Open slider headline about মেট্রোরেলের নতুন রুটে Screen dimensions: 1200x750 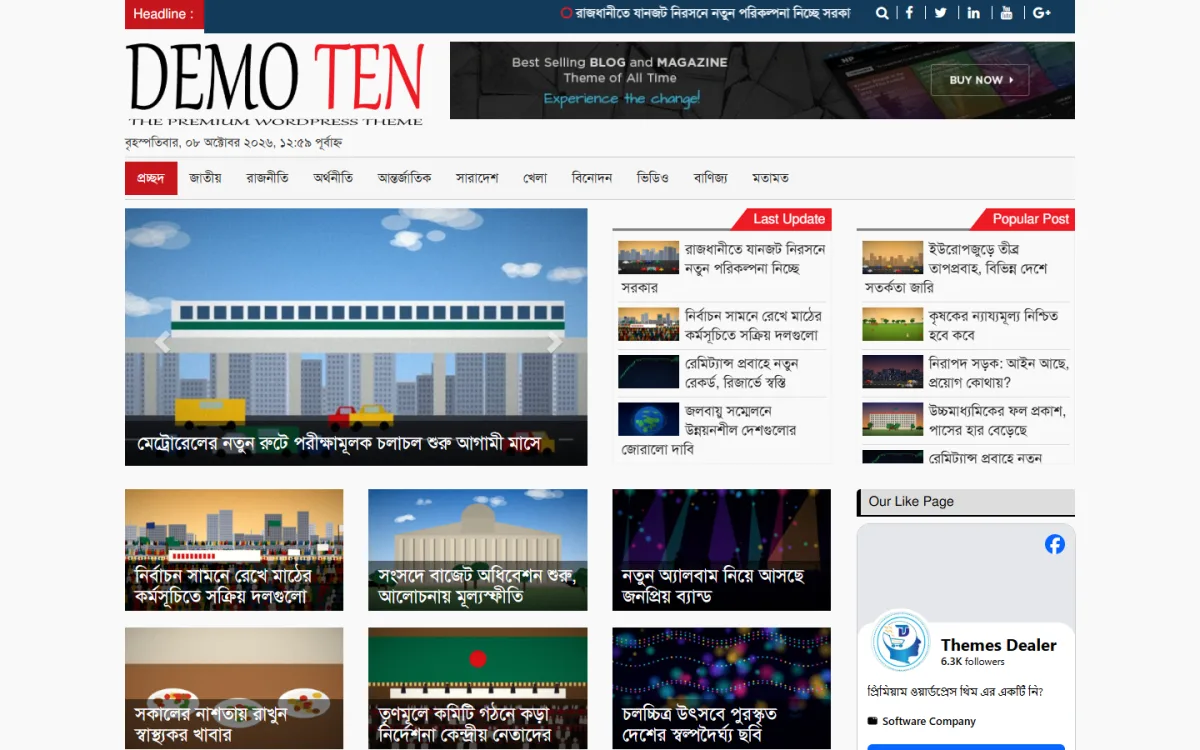(x=339, y=442)
